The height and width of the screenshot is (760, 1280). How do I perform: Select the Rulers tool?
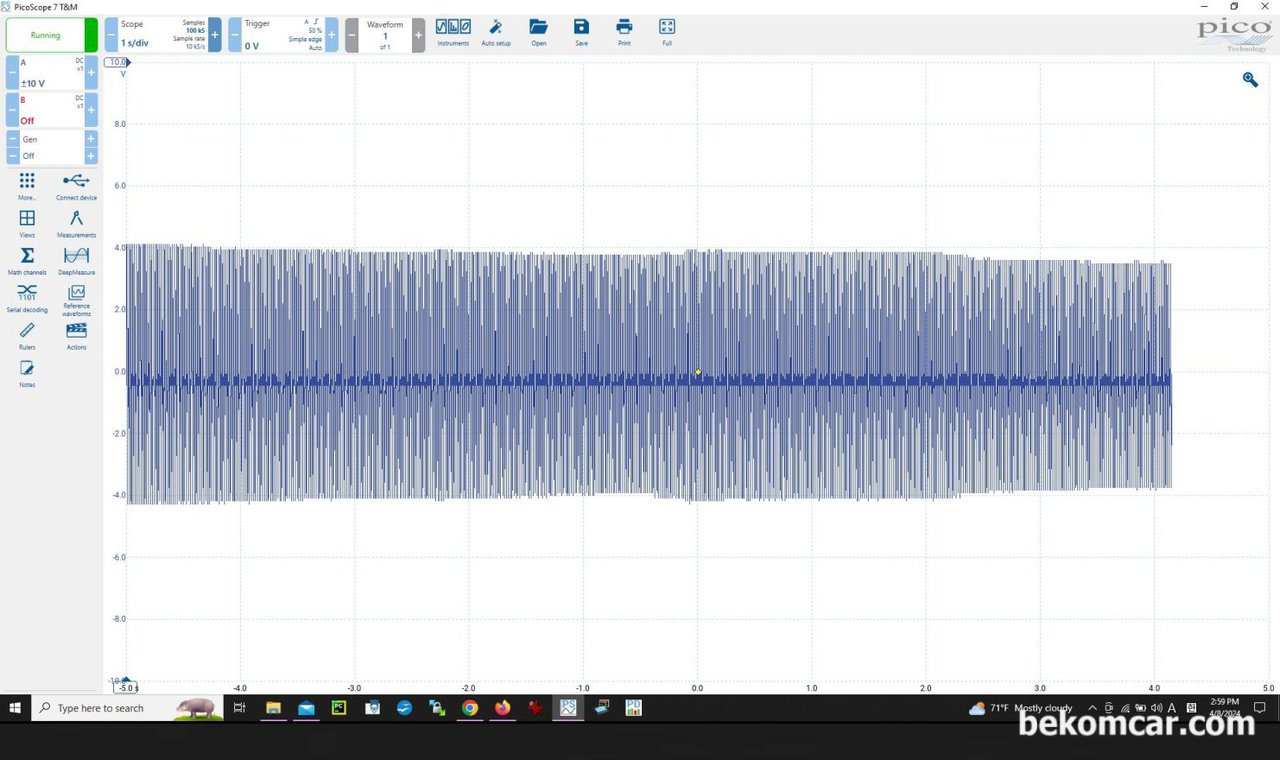click(x=27, y=336)
